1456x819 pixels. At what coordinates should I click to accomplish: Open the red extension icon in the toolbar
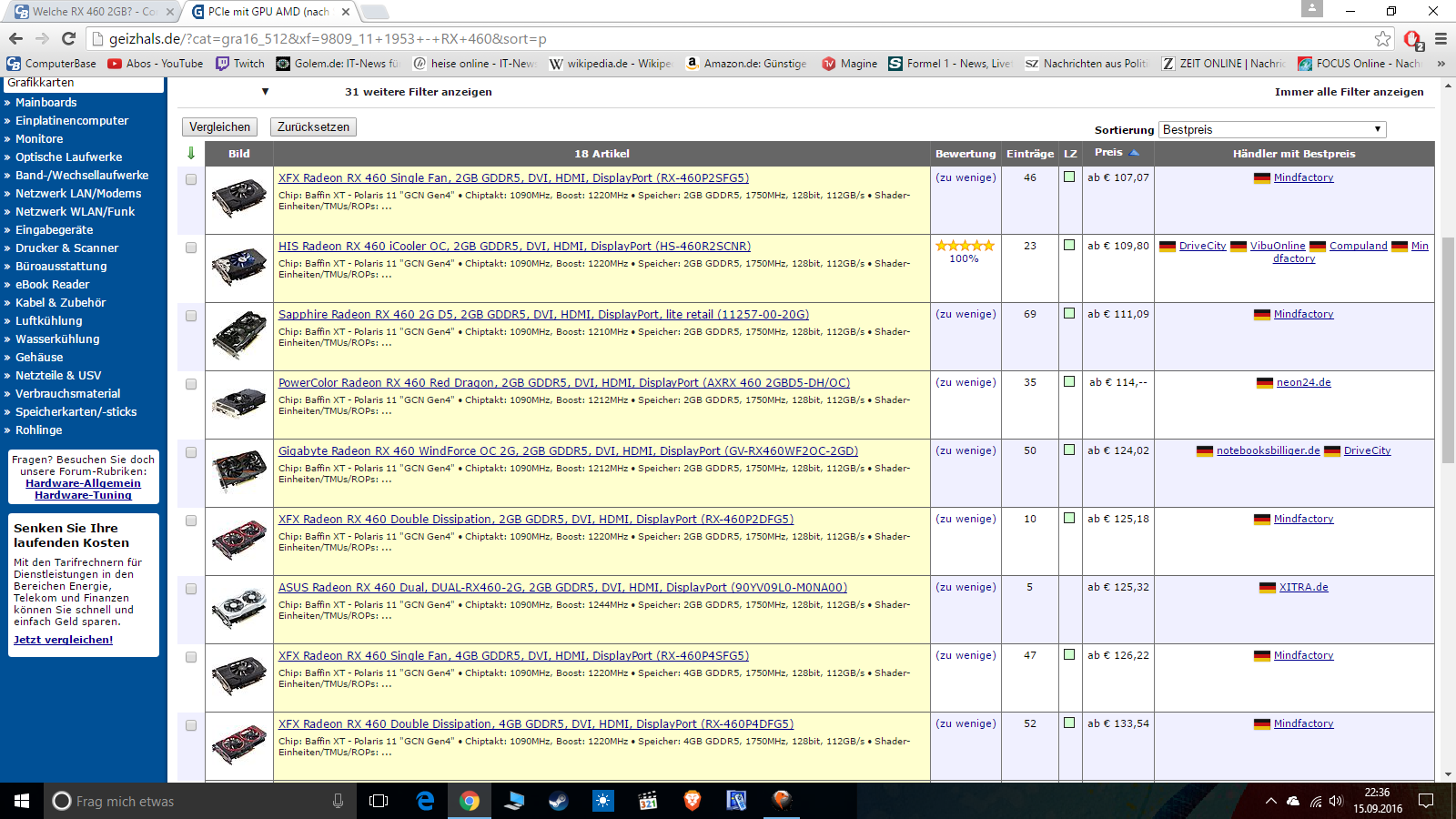point(1412,39)
